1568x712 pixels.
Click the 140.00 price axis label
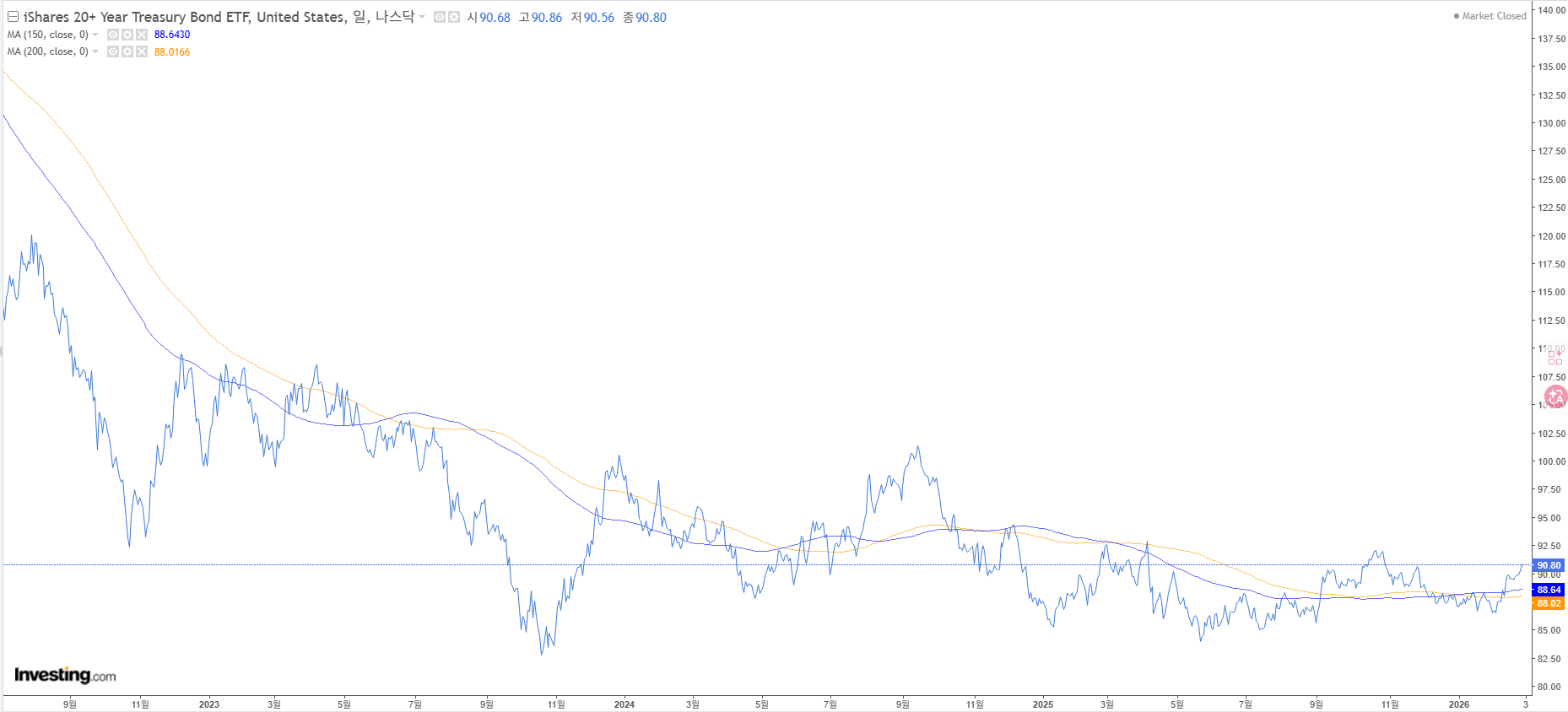coord(1551,10)
